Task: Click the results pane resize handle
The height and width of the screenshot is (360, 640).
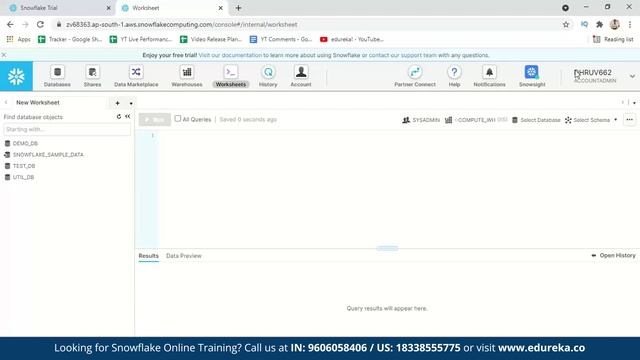Action: (387, 248)
